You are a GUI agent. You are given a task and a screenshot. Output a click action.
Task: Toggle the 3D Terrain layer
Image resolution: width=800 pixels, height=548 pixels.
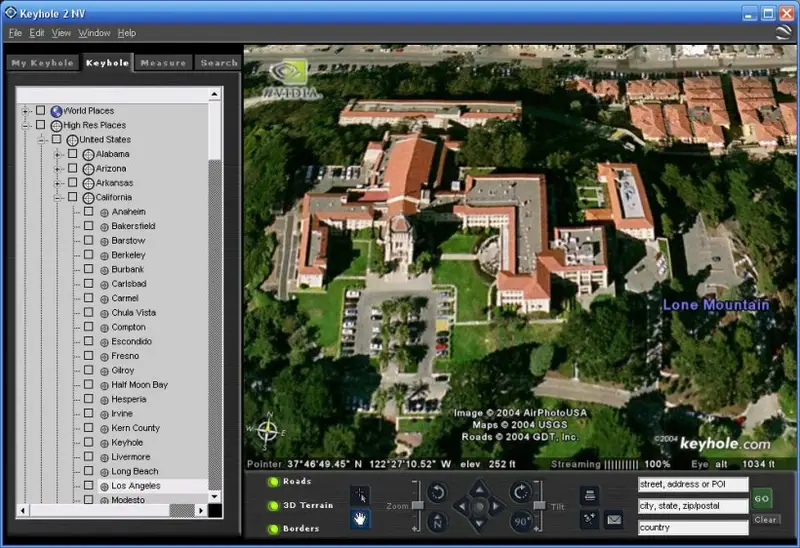[273, 505]
